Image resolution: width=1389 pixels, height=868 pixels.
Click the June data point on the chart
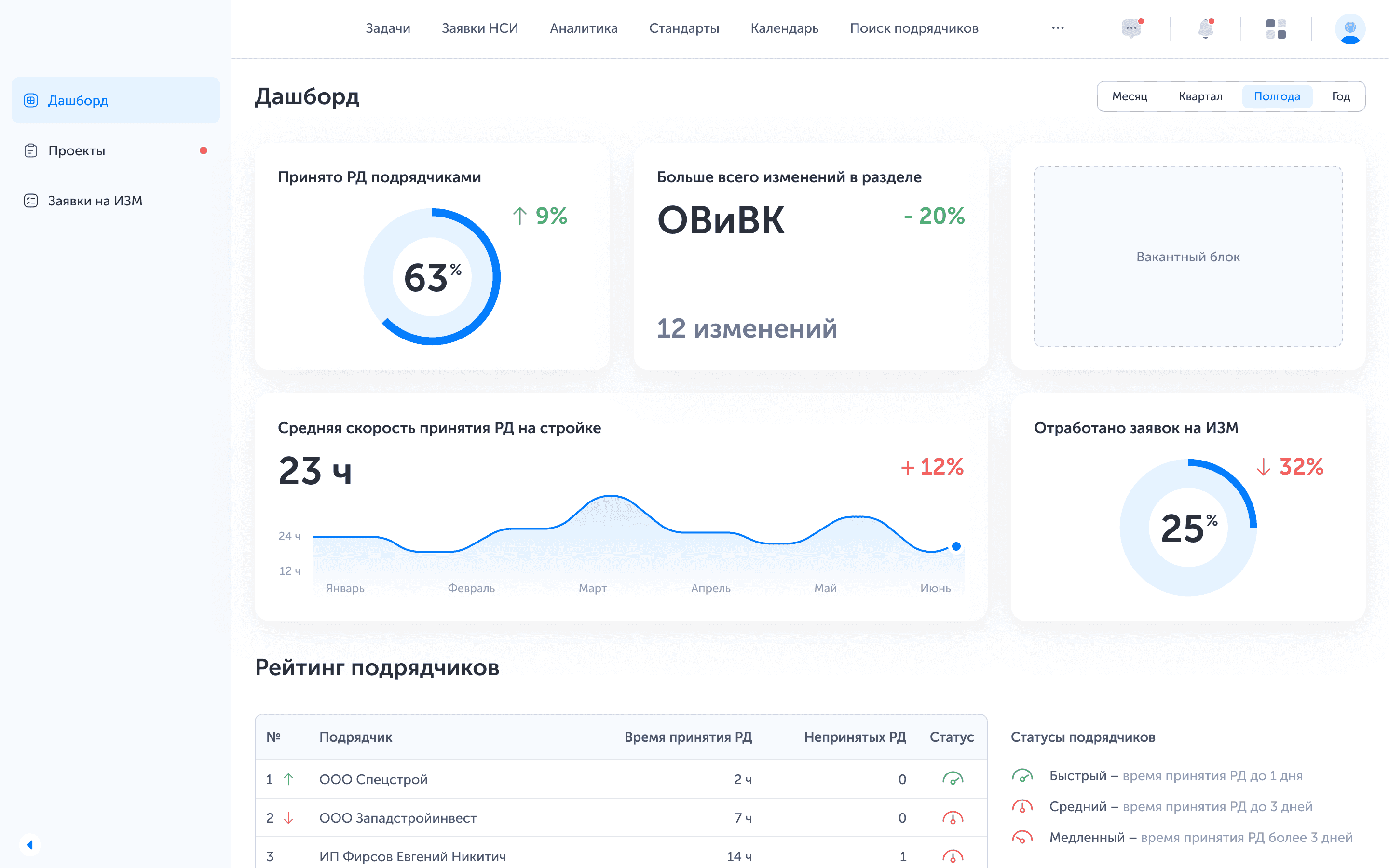[955, 546]
